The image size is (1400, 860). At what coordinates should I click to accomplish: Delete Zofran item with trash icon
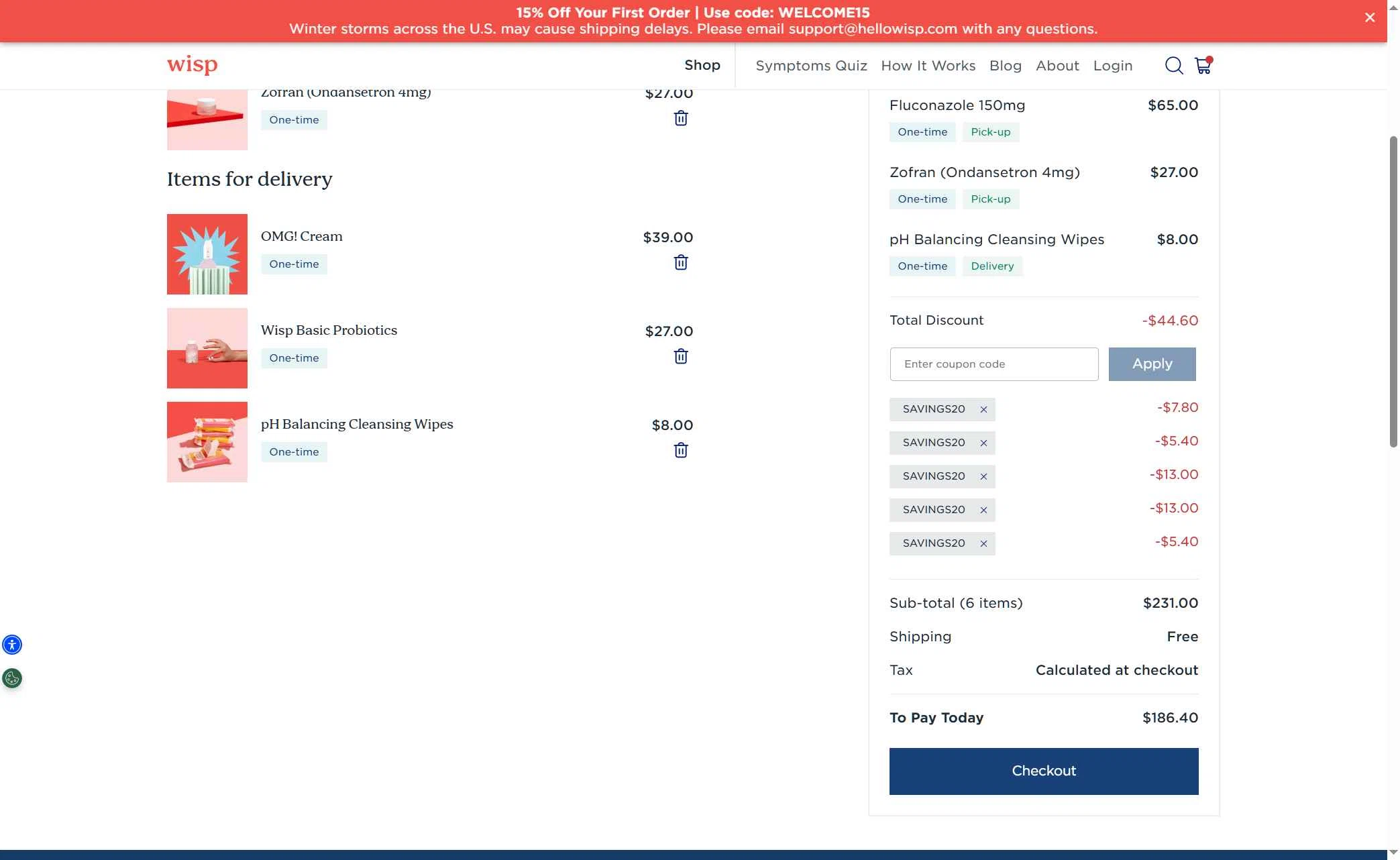tap(680, 119)
